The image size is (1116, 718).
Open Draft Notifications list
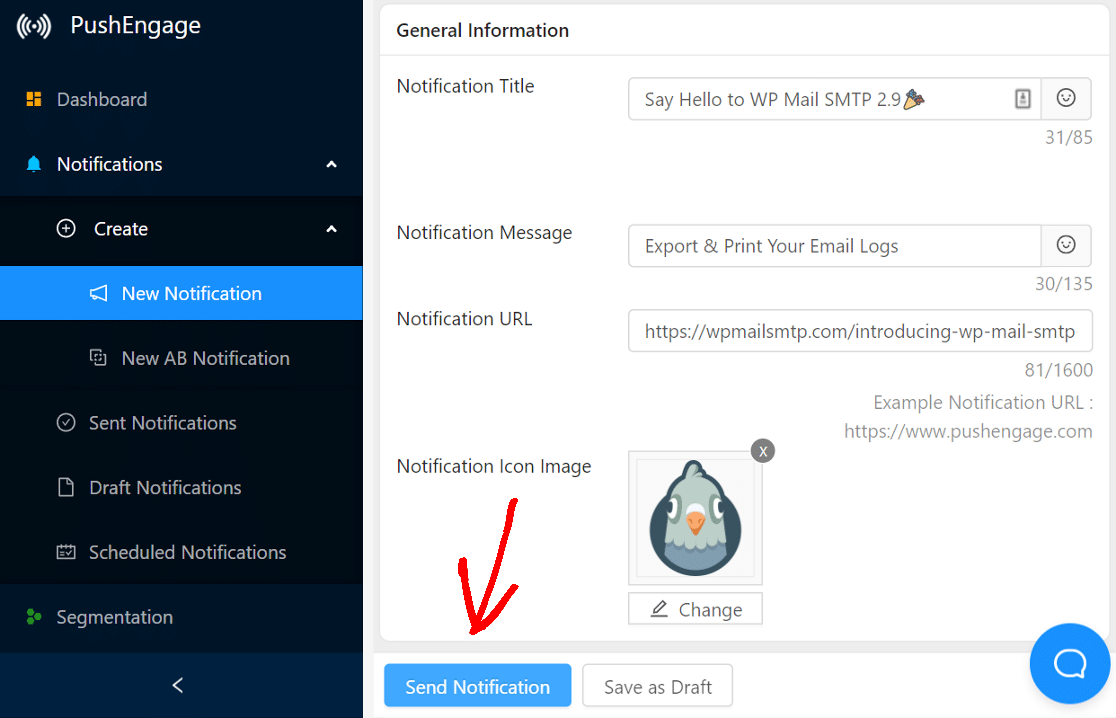point(165,488)
